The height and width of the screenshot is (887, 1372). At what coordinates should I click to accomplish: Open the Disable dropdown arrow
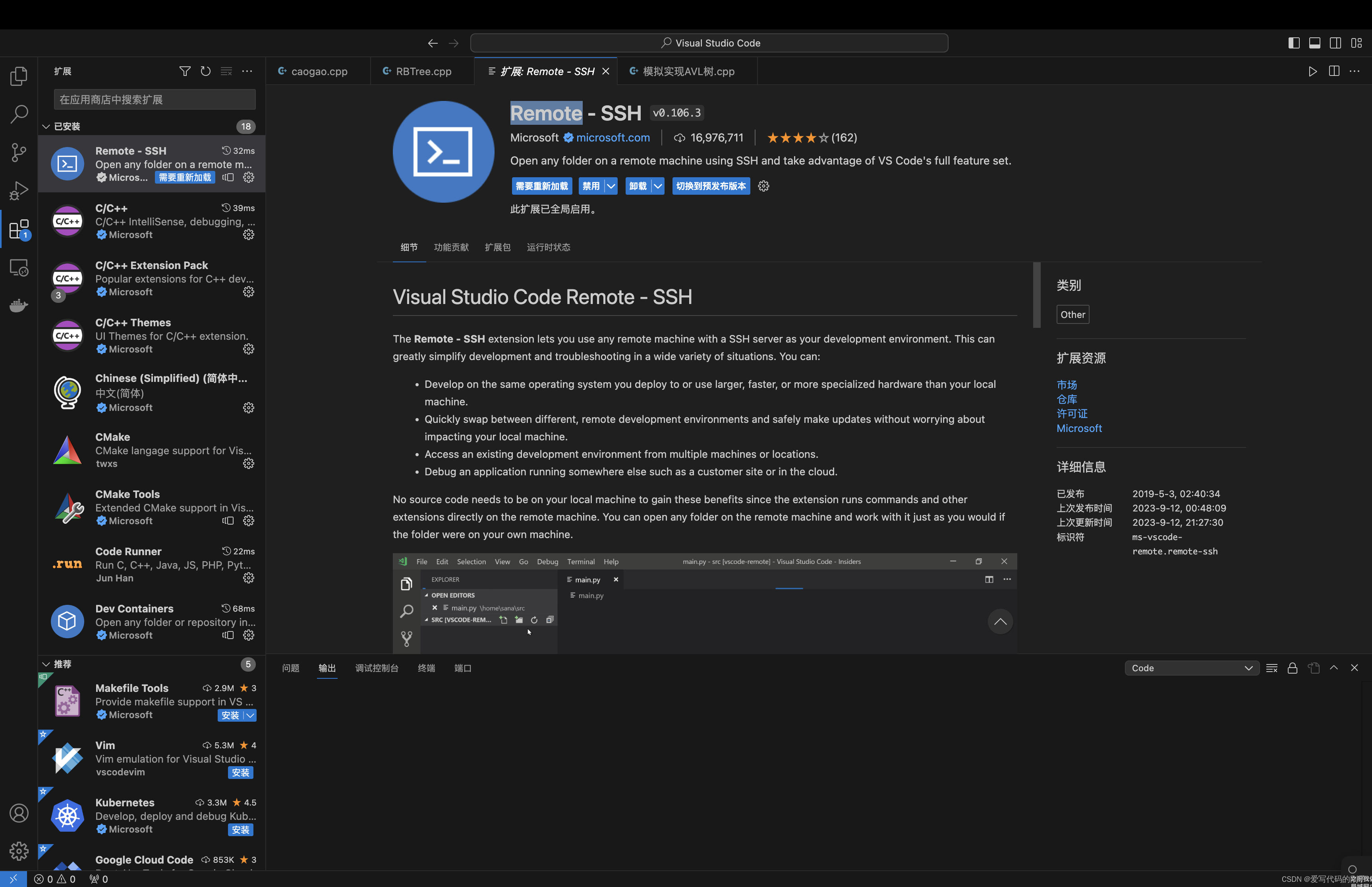pos(611,186)
